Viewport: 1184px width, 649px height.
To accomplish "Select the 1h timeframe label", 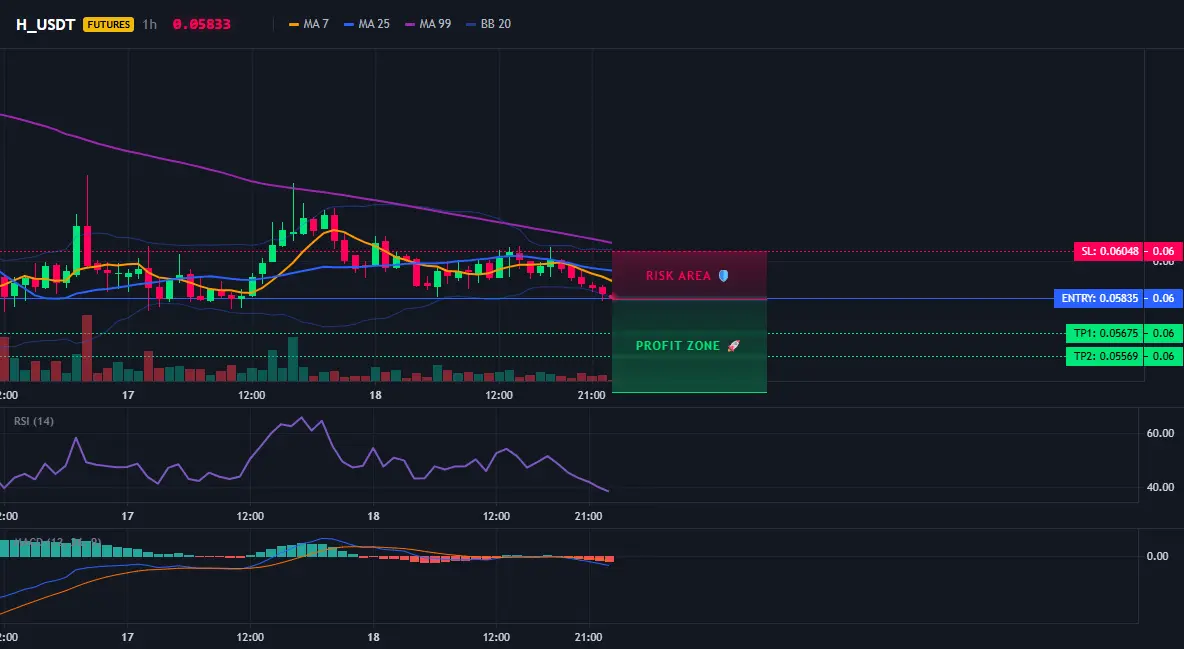I will click(150, 24).
